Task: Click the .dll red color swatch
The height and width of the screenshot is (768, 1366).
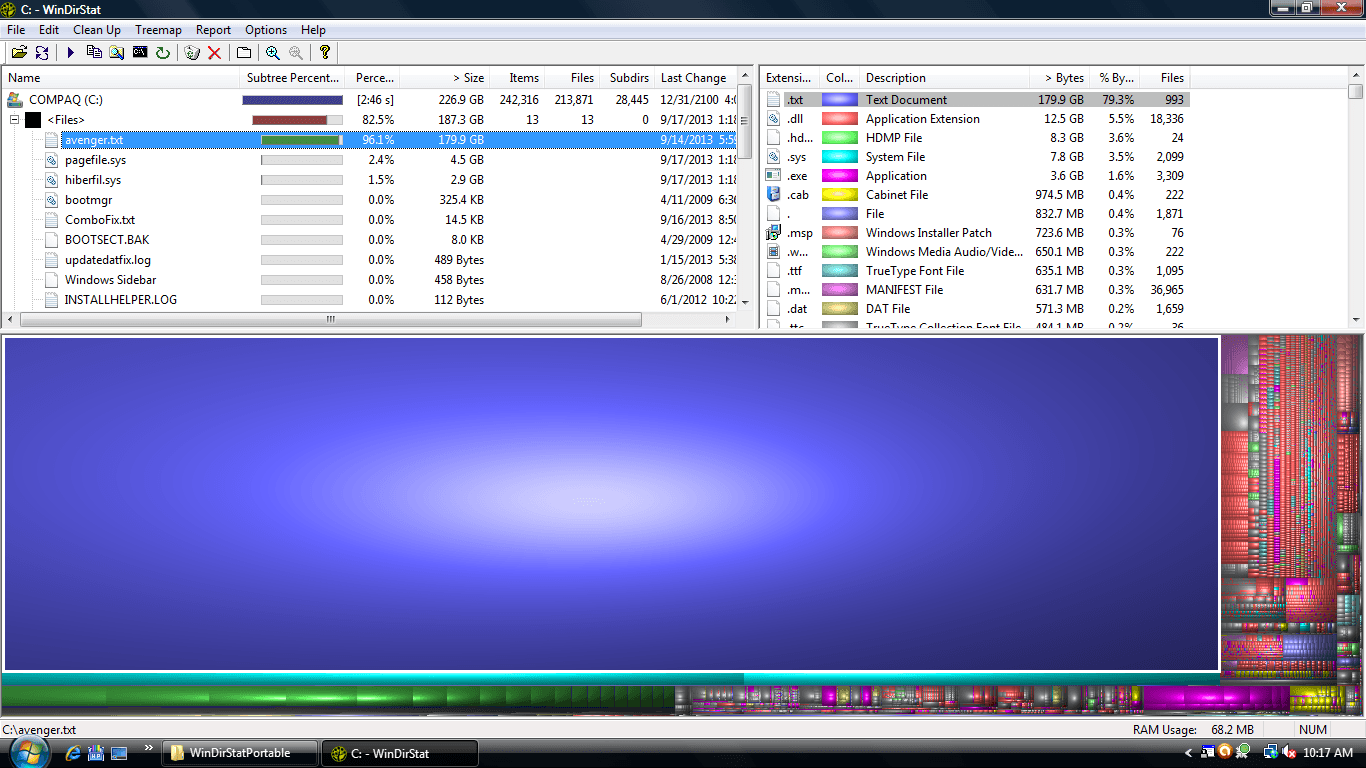Action: click(839, 118)
